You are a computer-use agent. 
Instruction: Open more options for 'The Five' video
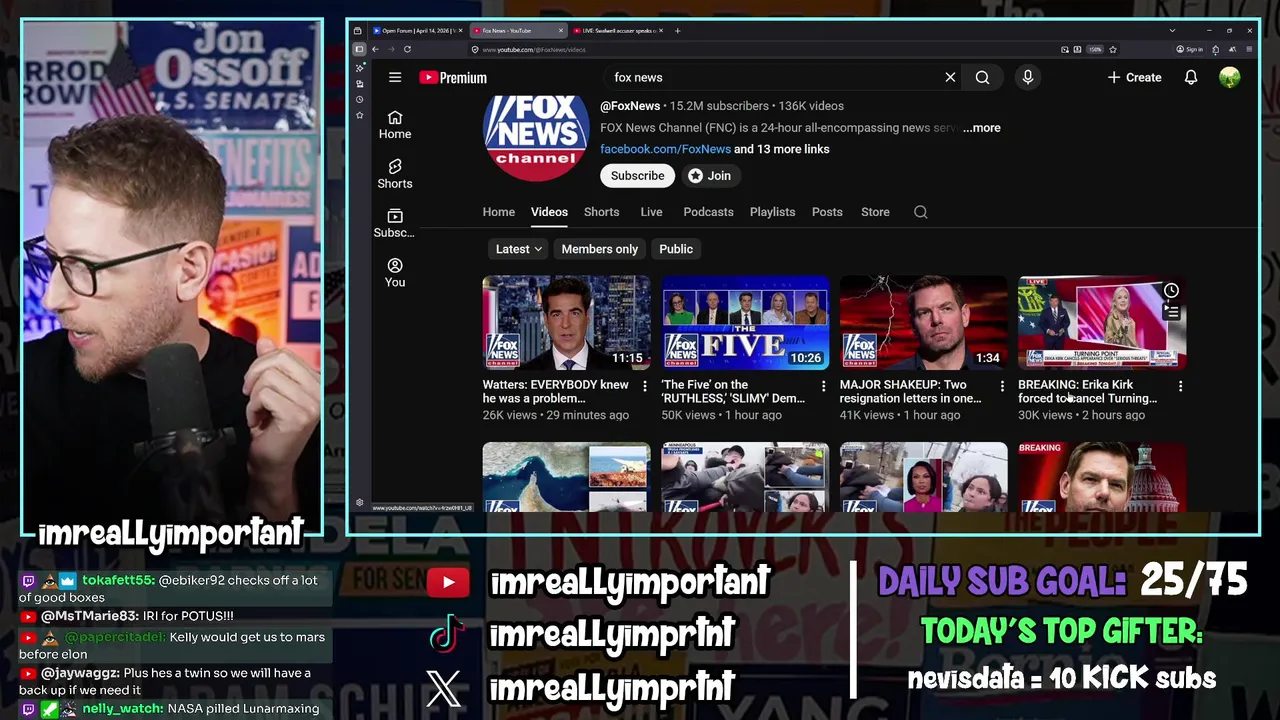point(824,386)
